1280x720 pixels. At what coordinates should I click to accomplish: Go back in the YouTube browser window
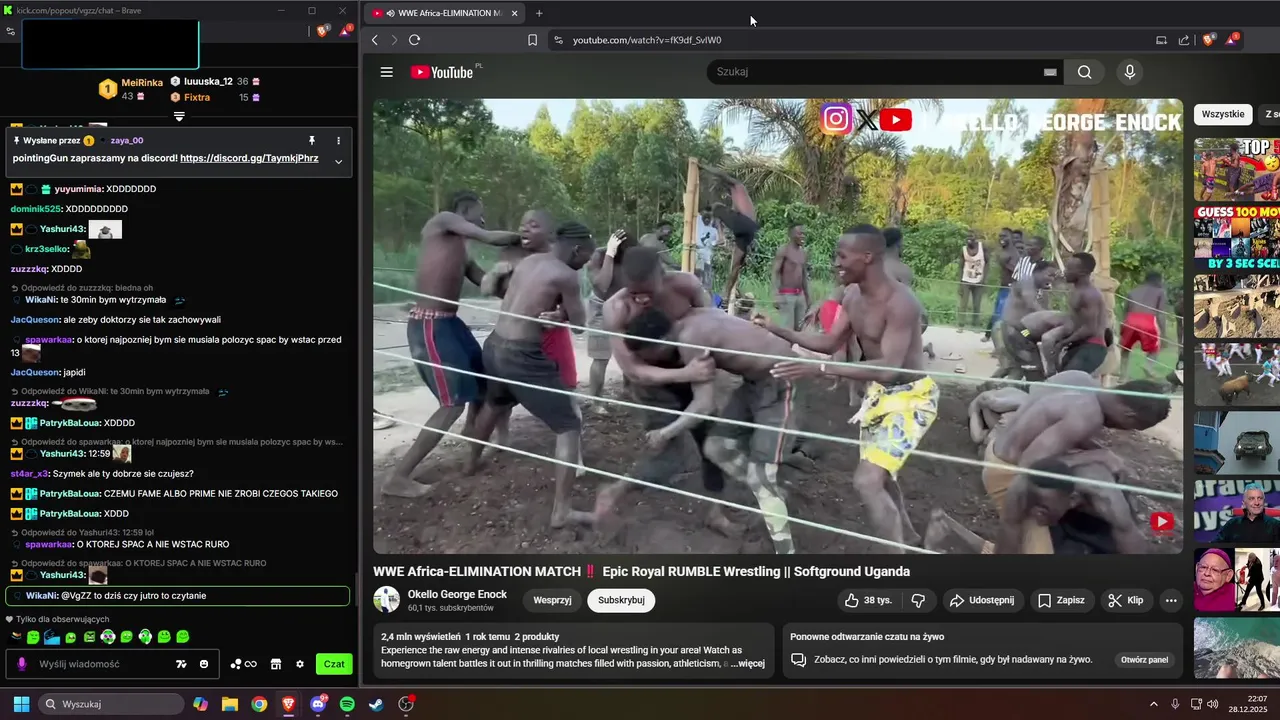point(375,40)
